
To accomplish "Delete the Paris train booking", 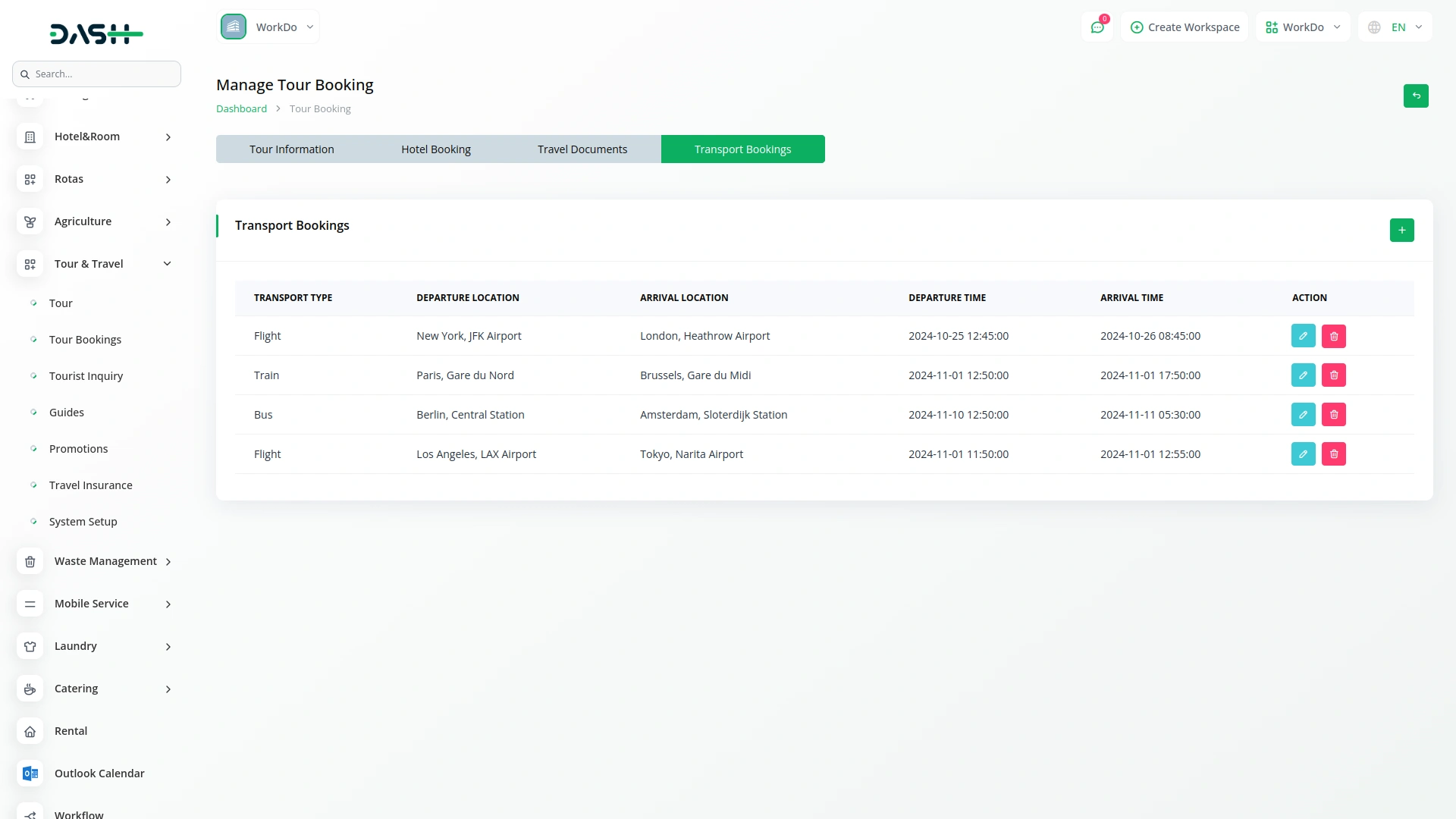I will tap(1333, 375).
